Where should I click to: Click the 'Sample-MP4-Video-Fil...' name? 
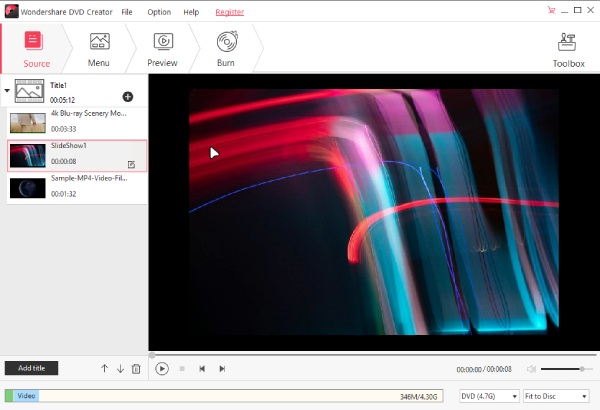click(89, 178)
